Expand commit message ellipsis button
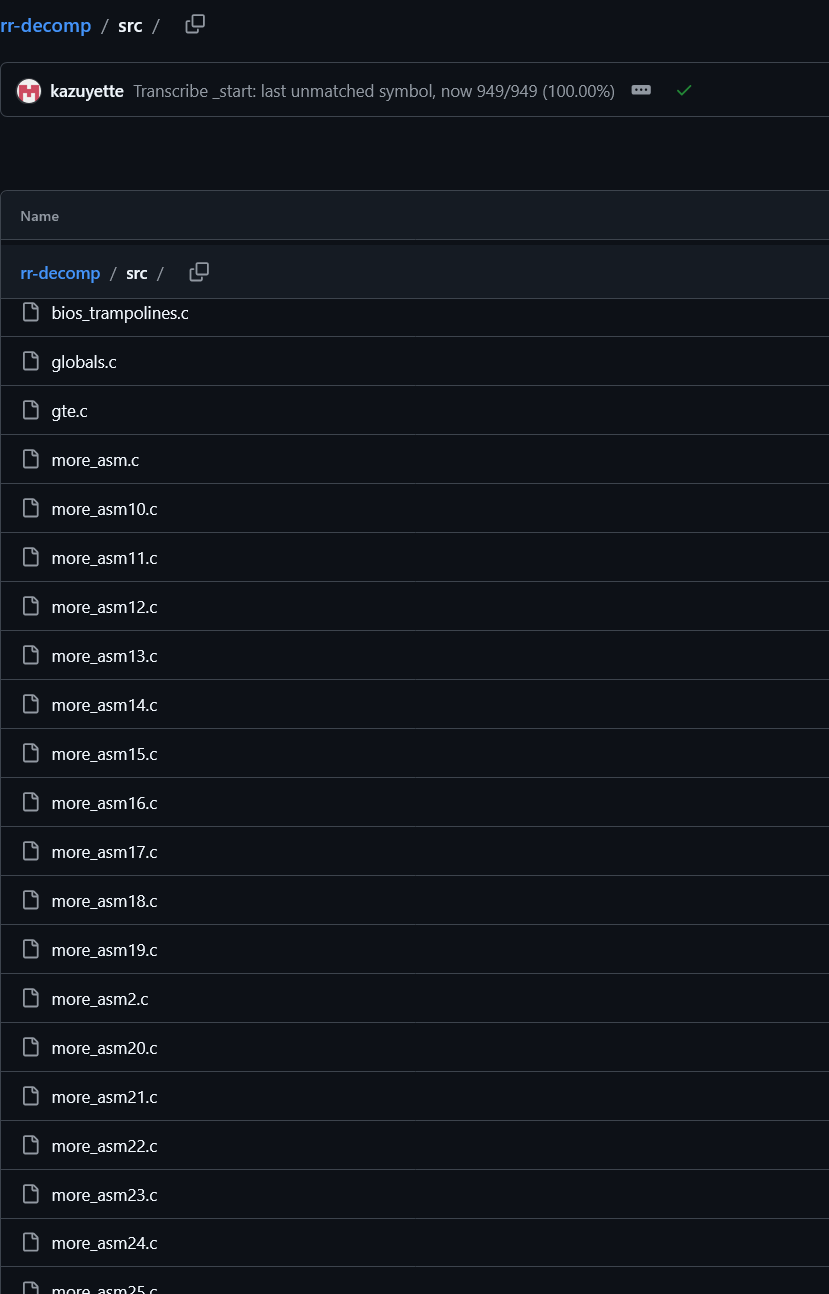The width and height of the screenshot is (829, 1294). [642, 90]
